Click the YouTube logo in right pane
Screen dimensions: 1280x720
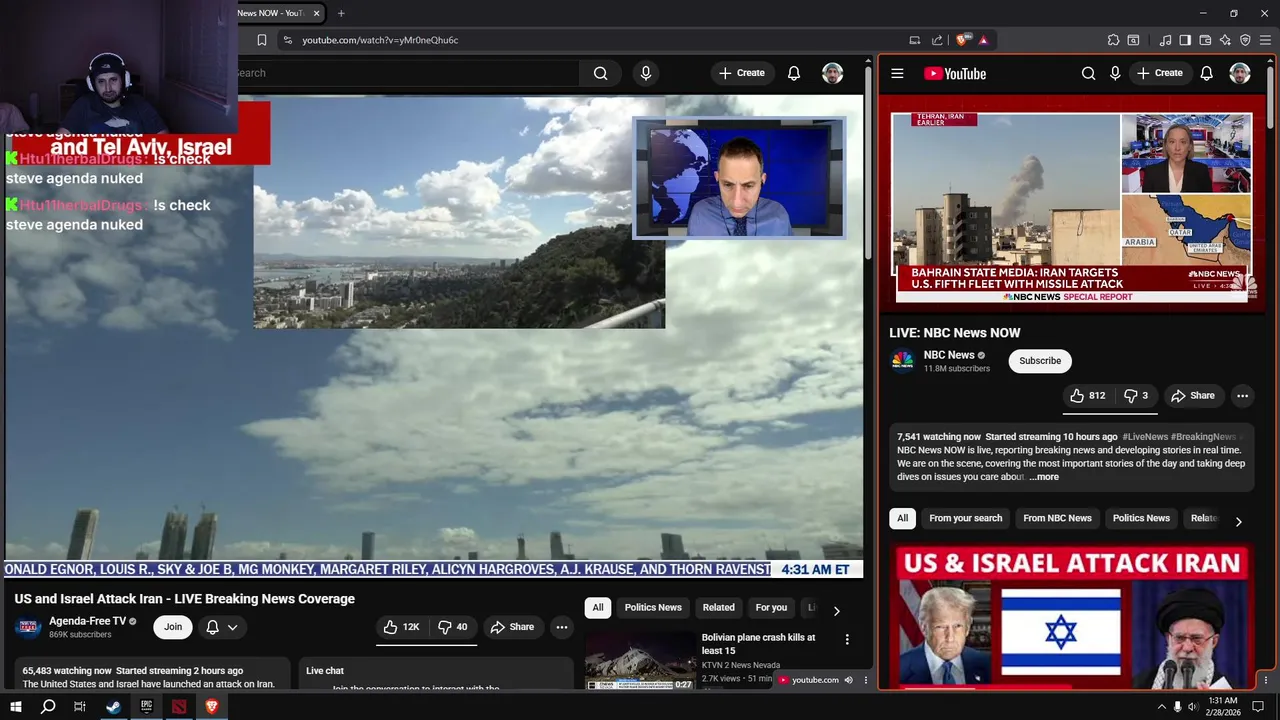(x=955, y=73)
